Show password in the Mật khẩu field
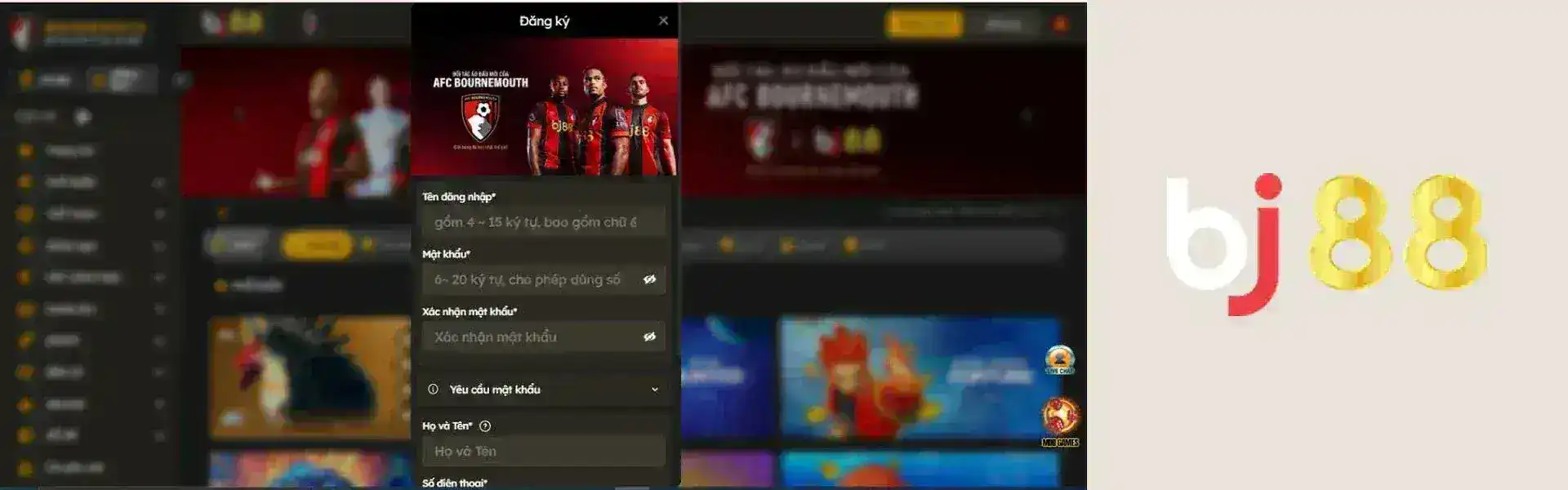The width and height of the screenshot is (1568, 490). tap(649, 279)
